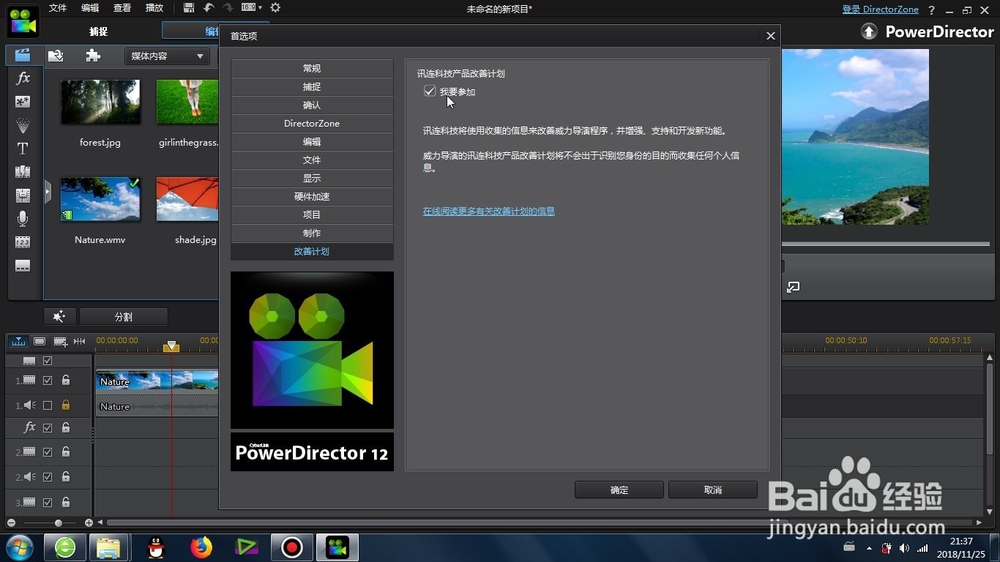Click the screen recorder taskbar icon
Image resolution: width=1000 pixels, height=562 pixels.
pyautogui.click(x=291, y=547)
